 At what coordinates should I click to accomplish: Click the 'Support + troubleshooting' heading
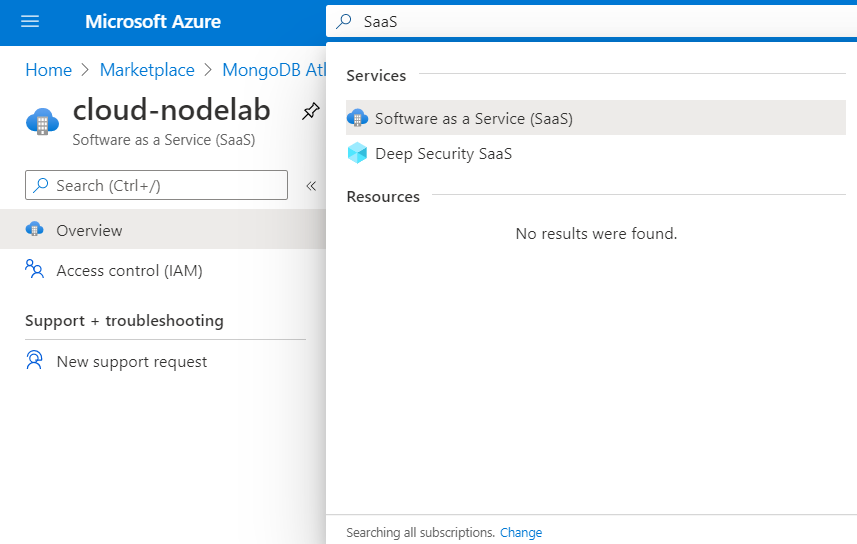coord(125,321)
